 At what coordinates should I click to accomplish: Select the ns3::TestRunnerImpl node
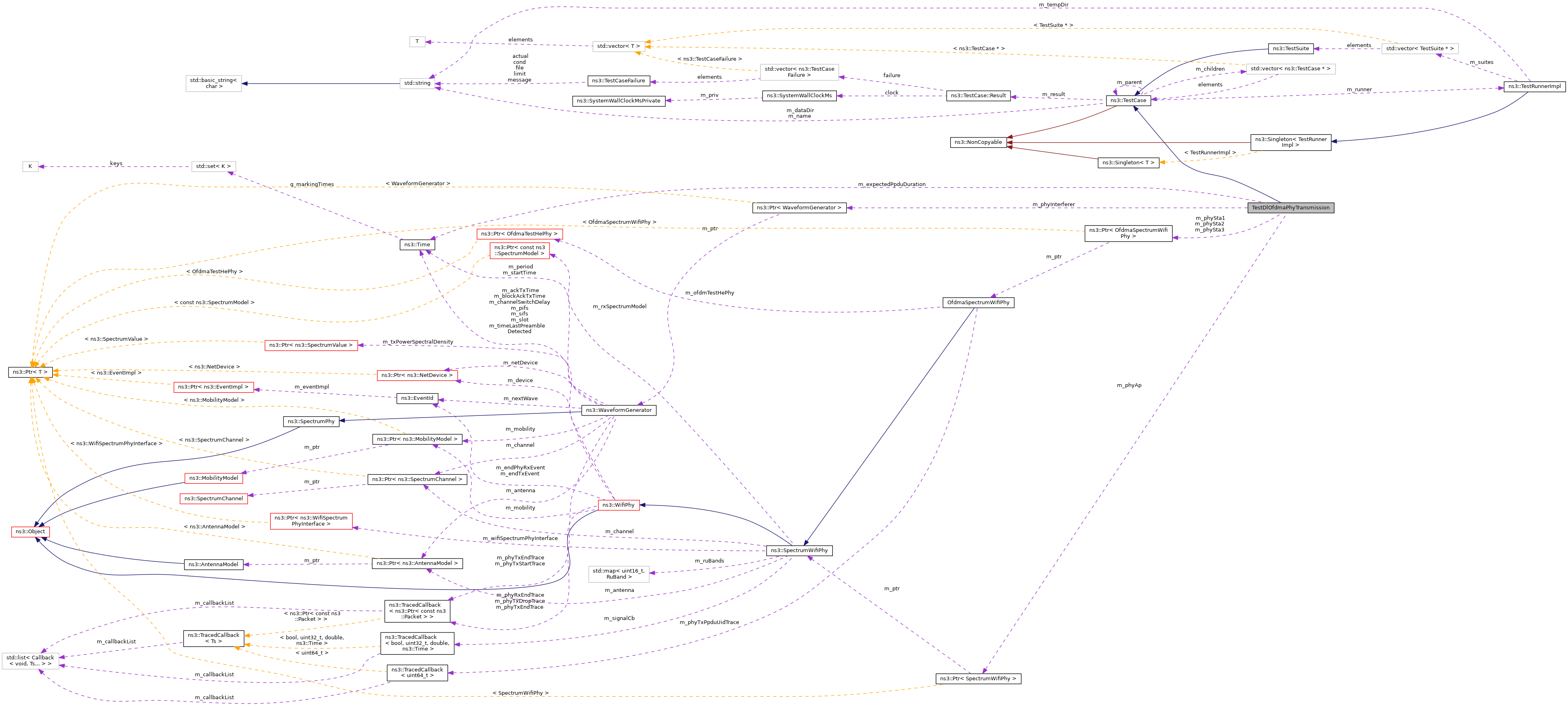(1535, 86)
